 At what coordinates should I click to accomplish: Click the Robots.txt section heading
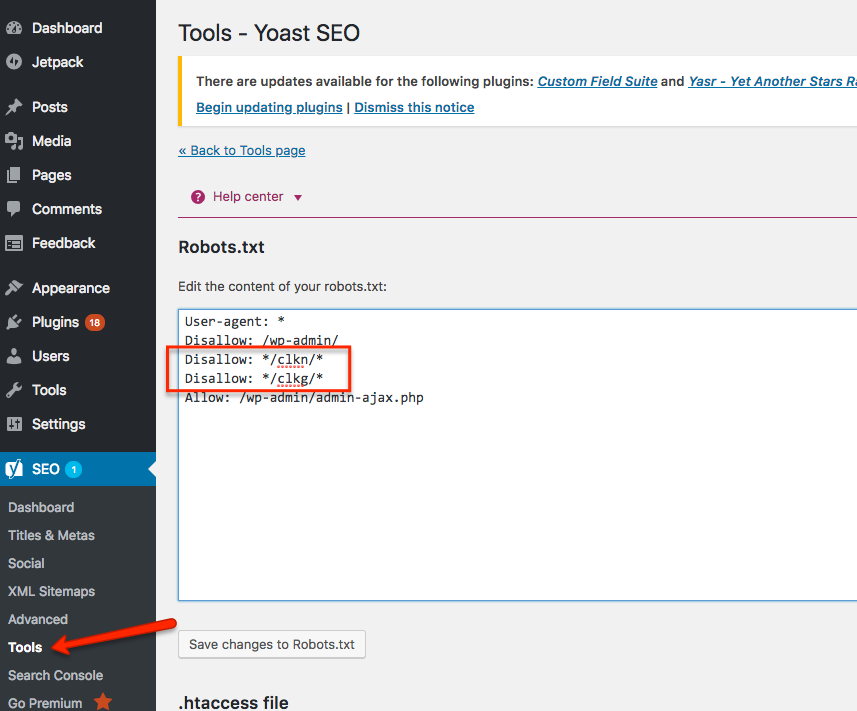[221, 247]
